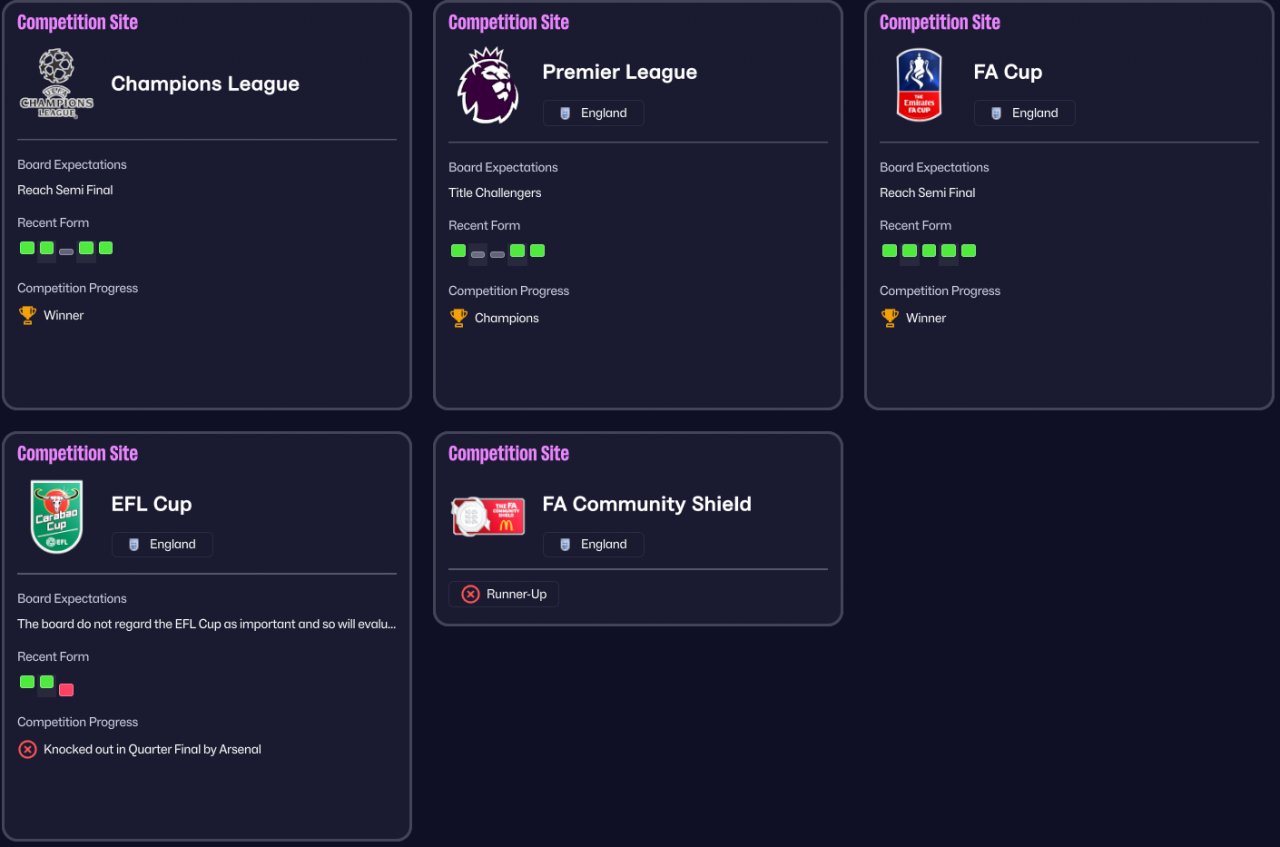Click the Premier League lion logo
The image size is (1280, 847).
coord(488,85)
